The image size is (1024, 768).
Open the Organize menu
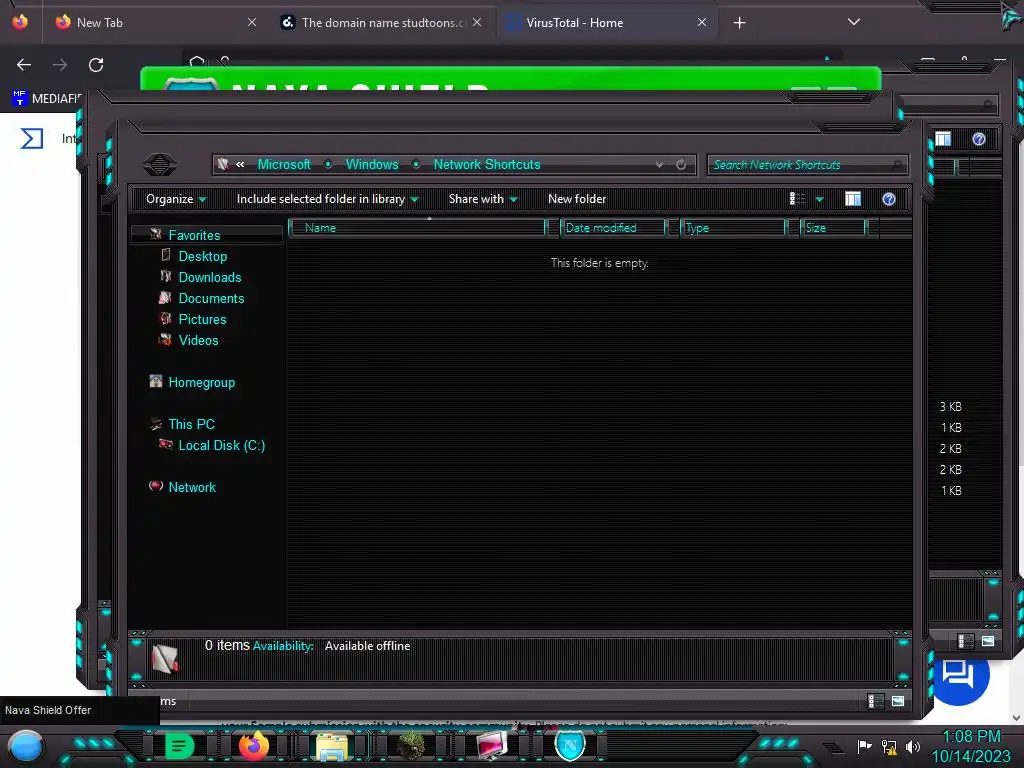pos(176,199)
